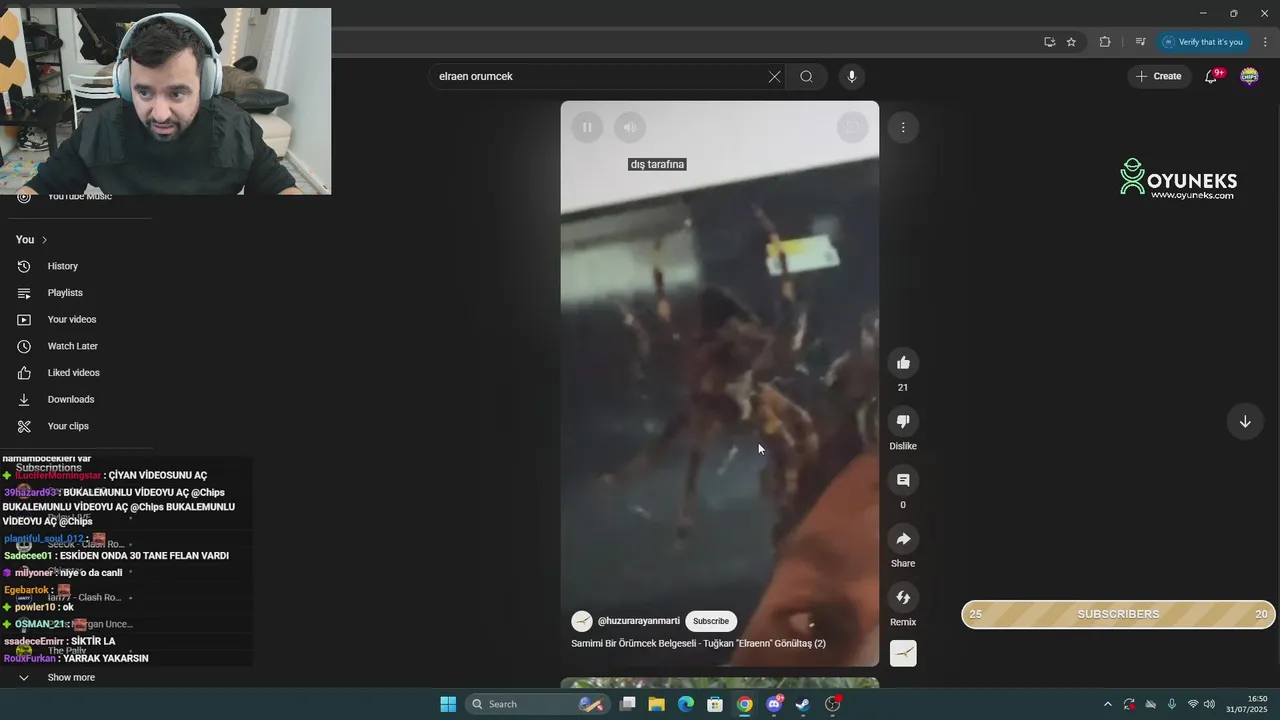Click the Dislike thumbs down button
1280x720 pixels.
(x=903, y=421)
